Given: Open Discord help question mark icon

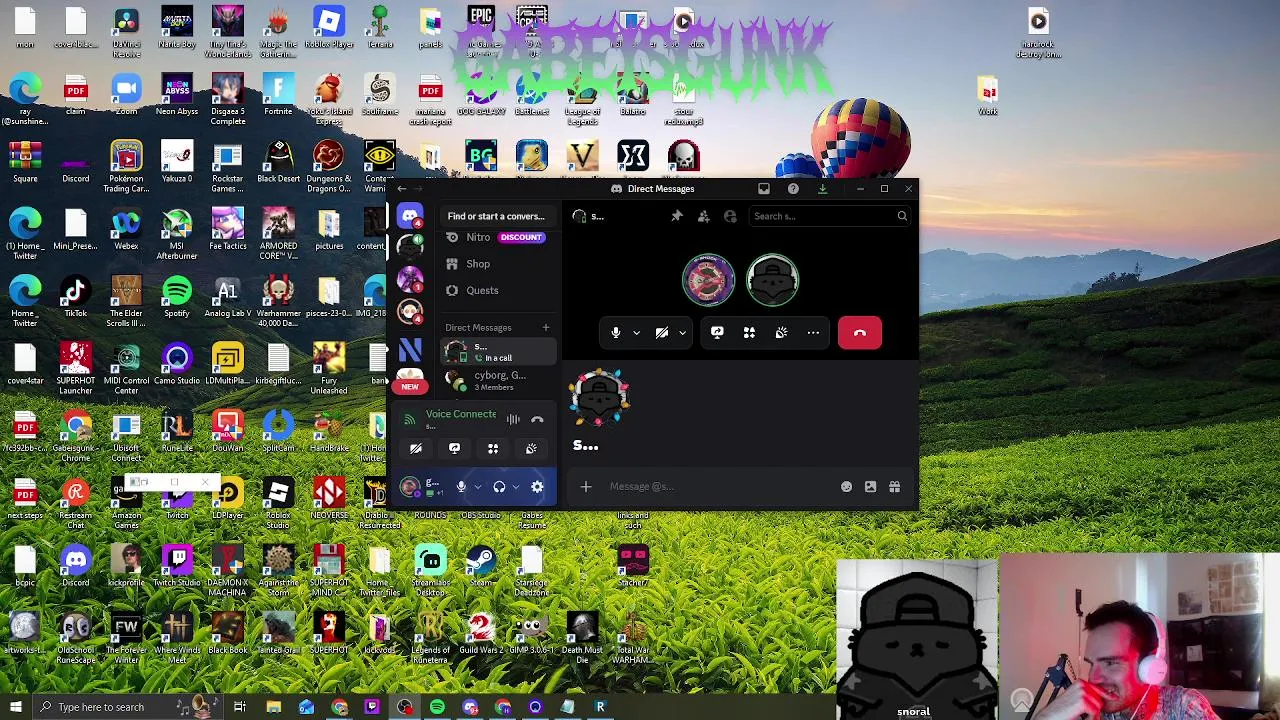Looking at the screenshot, I should [x=793, y=189].
